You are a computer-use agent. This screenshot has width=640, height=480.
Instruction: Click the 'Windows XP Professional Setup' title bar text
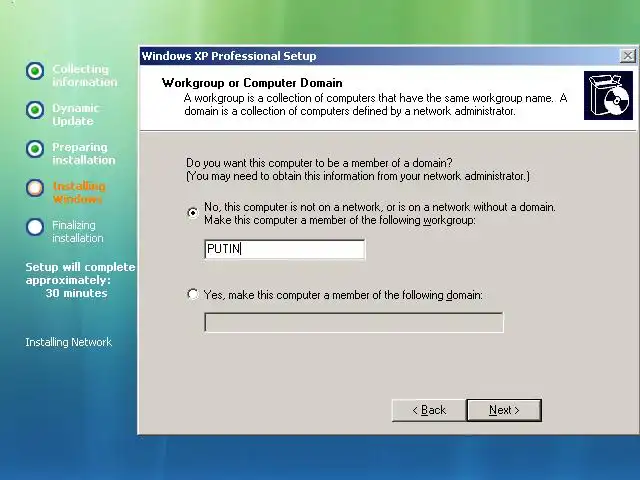click(x=229, y=56)
